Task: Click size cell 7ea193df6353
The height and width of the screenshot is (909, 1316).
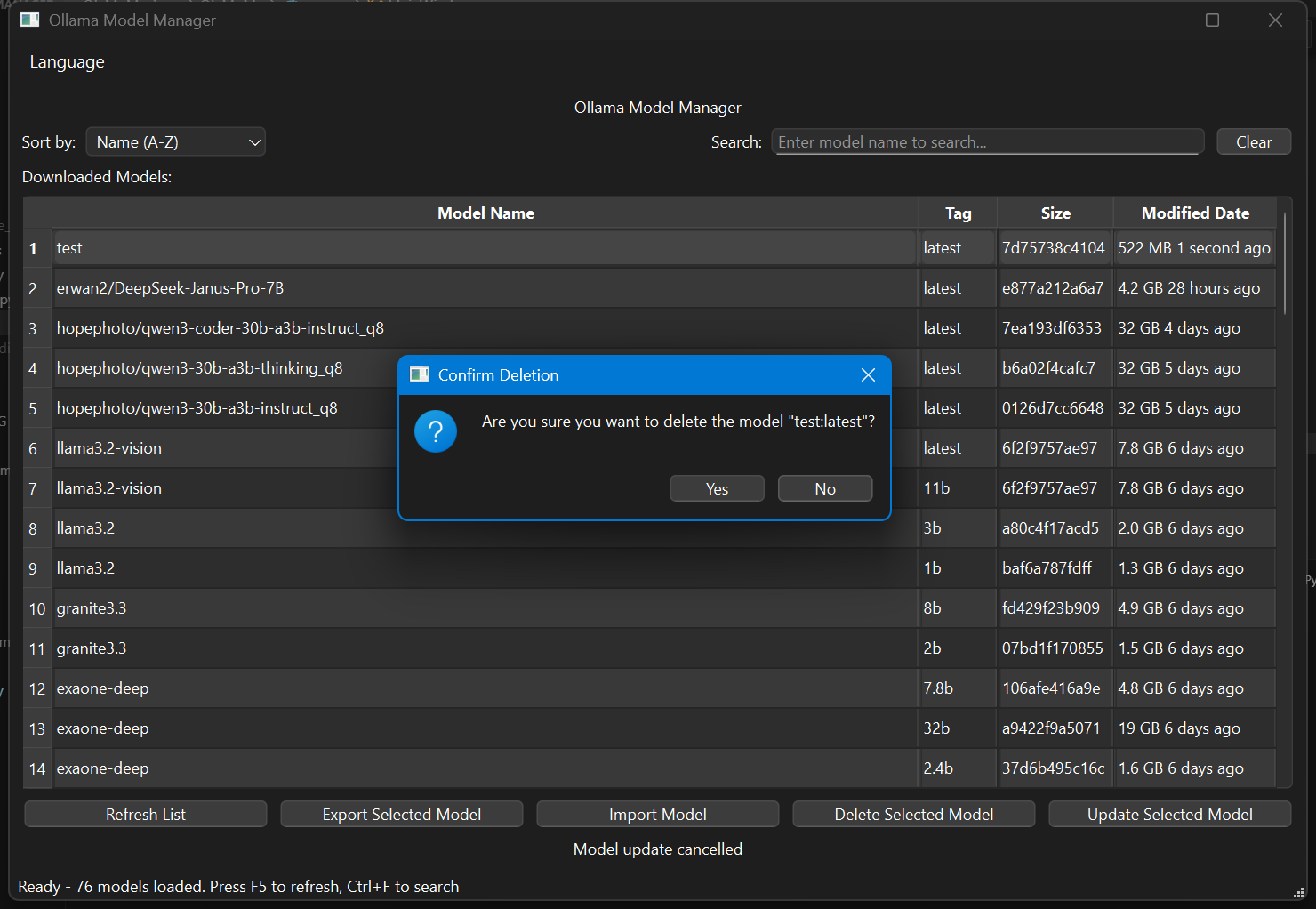Action: 1055,328
